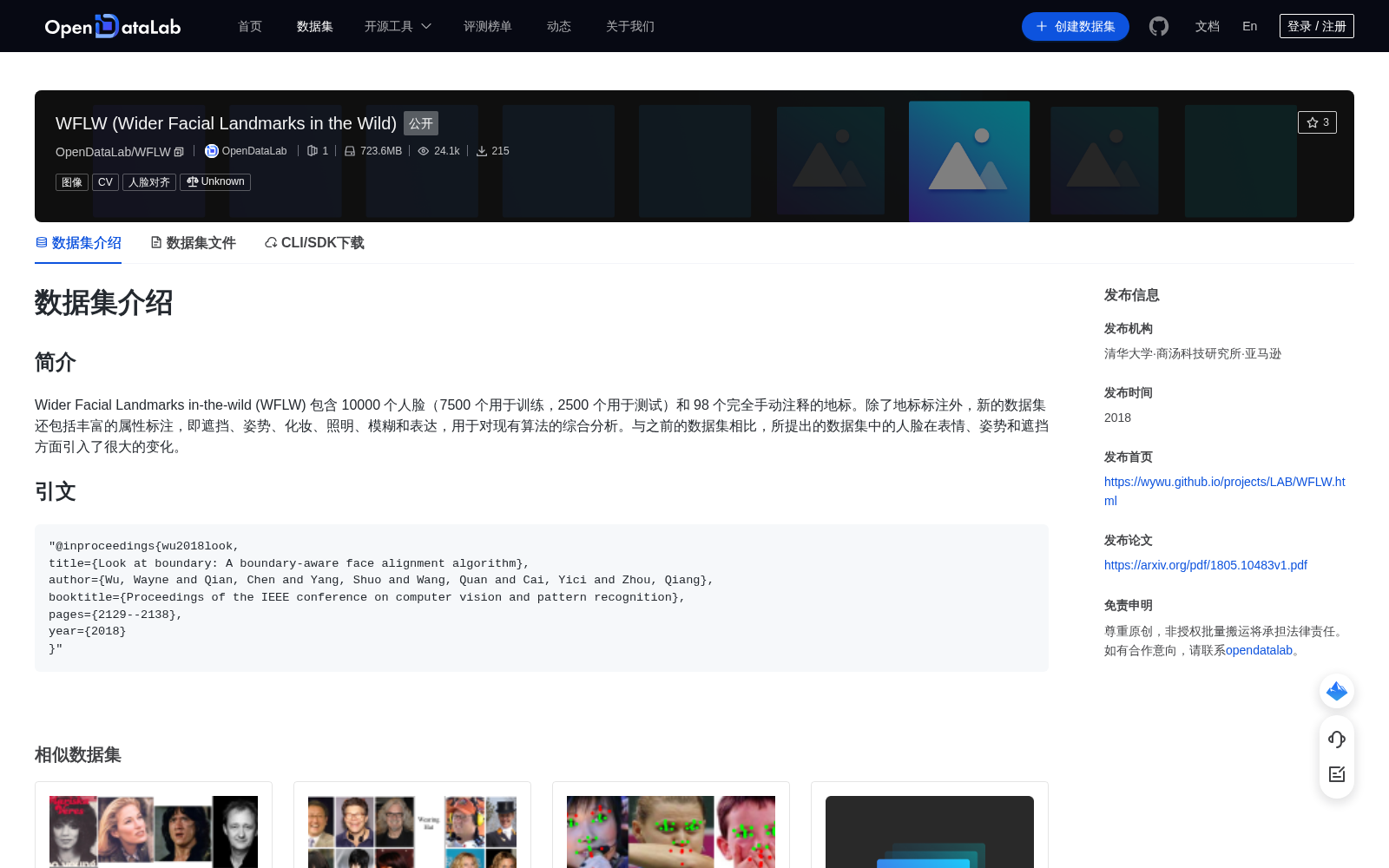Open the customer support headset icon
The width and height of the screenshot is (1389, 868).
tap(1337, 740)
